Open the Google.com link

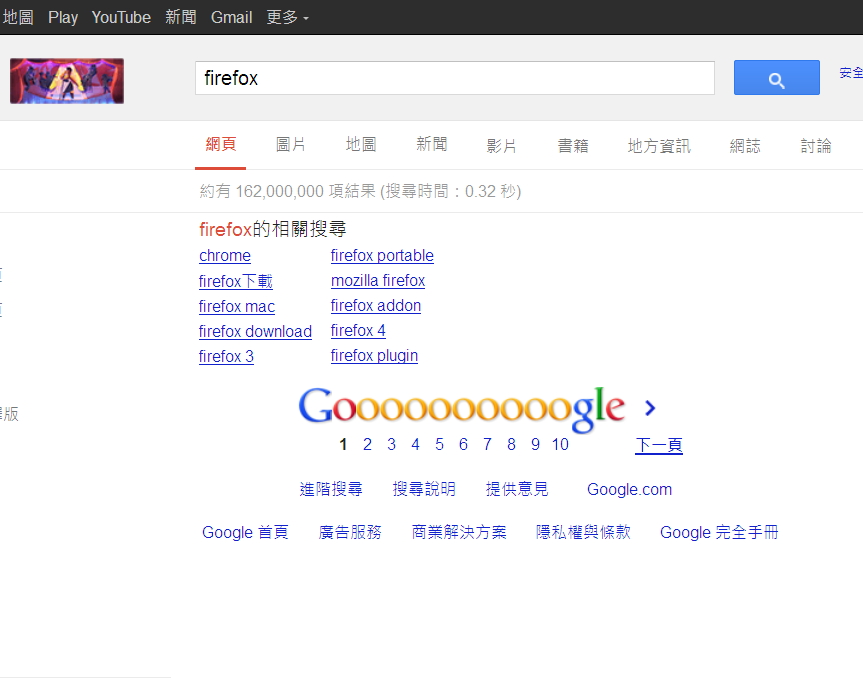point(630,489)
